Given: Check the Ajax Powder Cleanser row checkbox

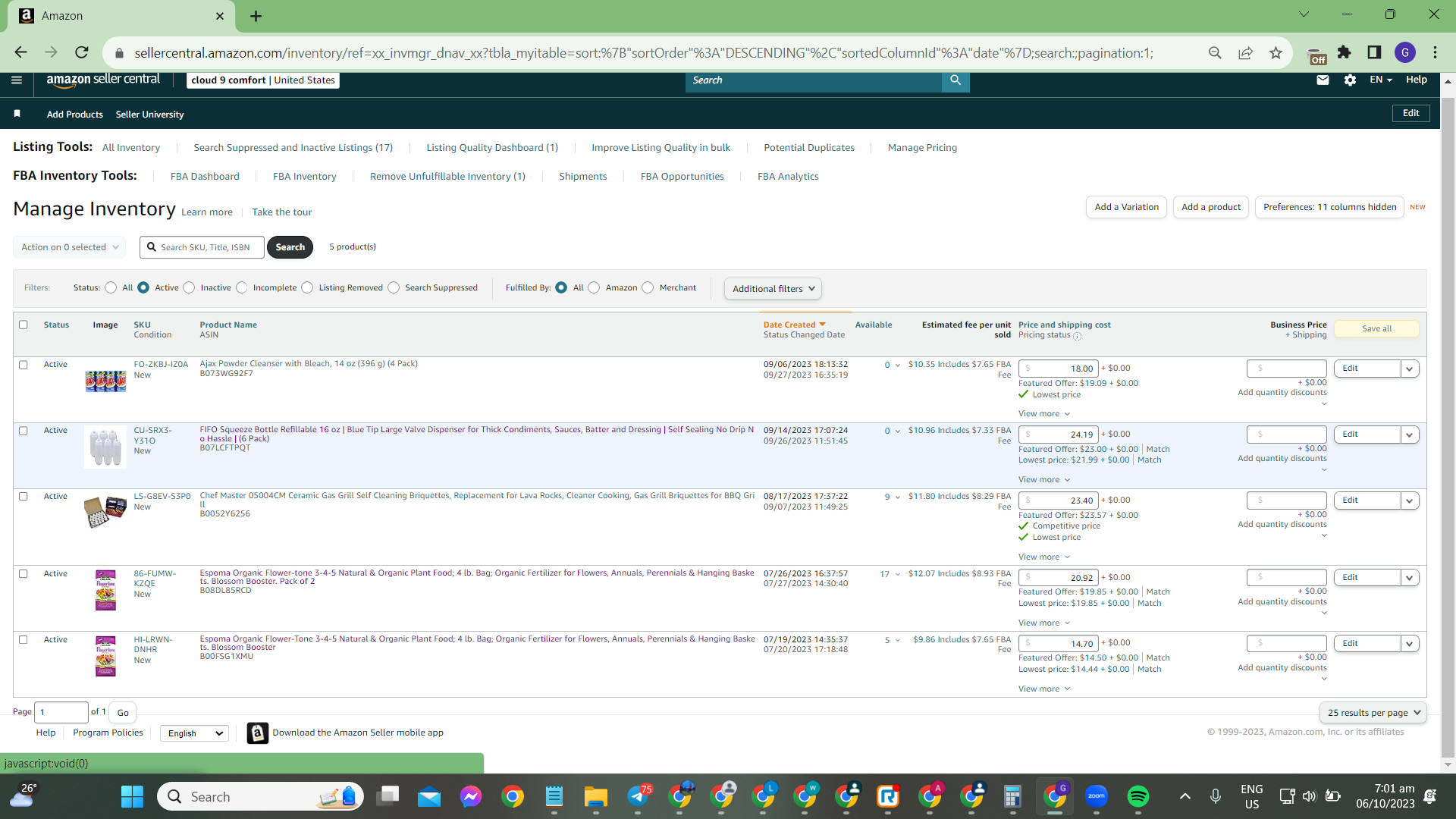Looking at the screenshot, I should pyautogui.click(x=24, y=365).
